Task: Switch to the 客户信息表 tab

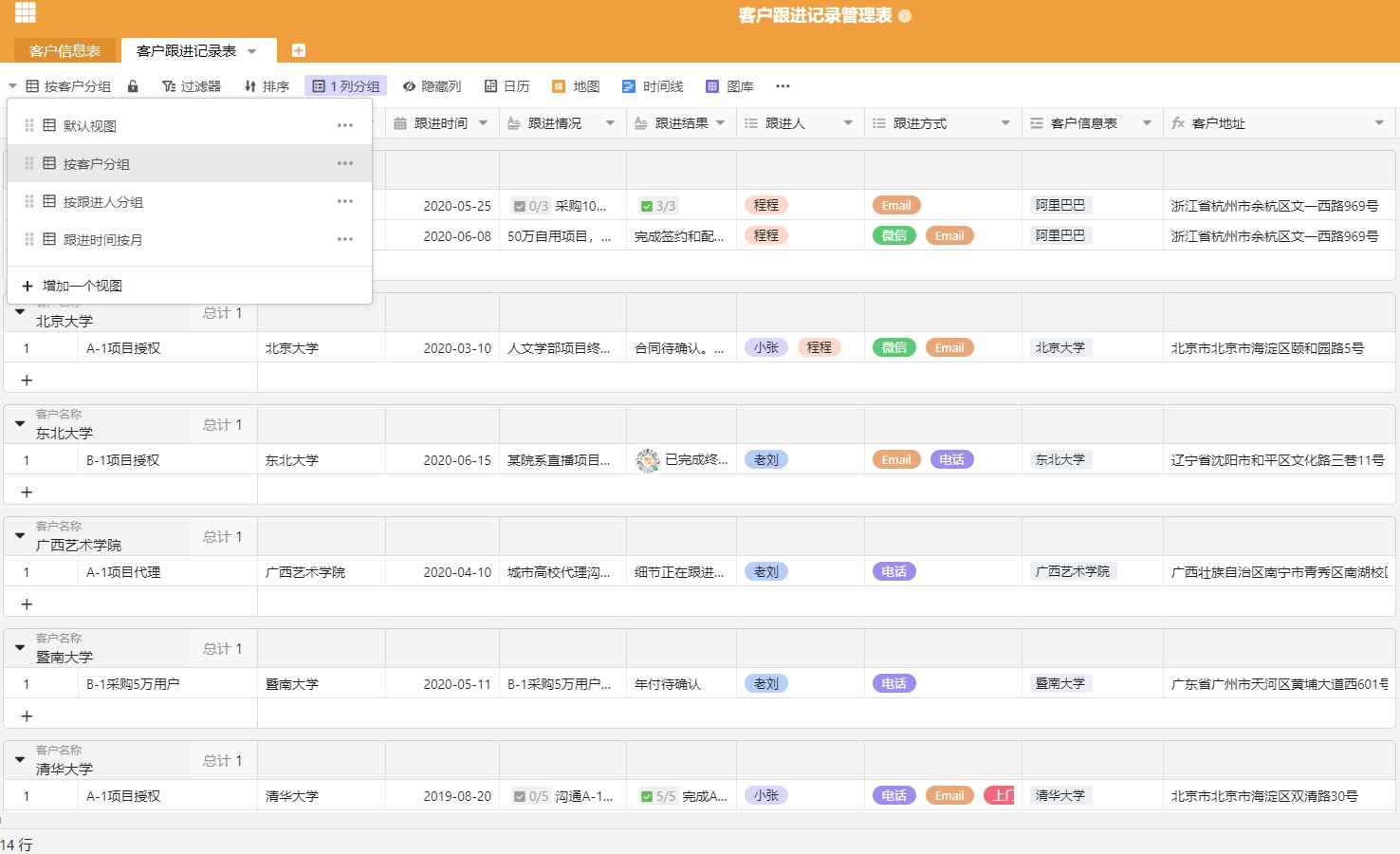Action: coord(64,51)
